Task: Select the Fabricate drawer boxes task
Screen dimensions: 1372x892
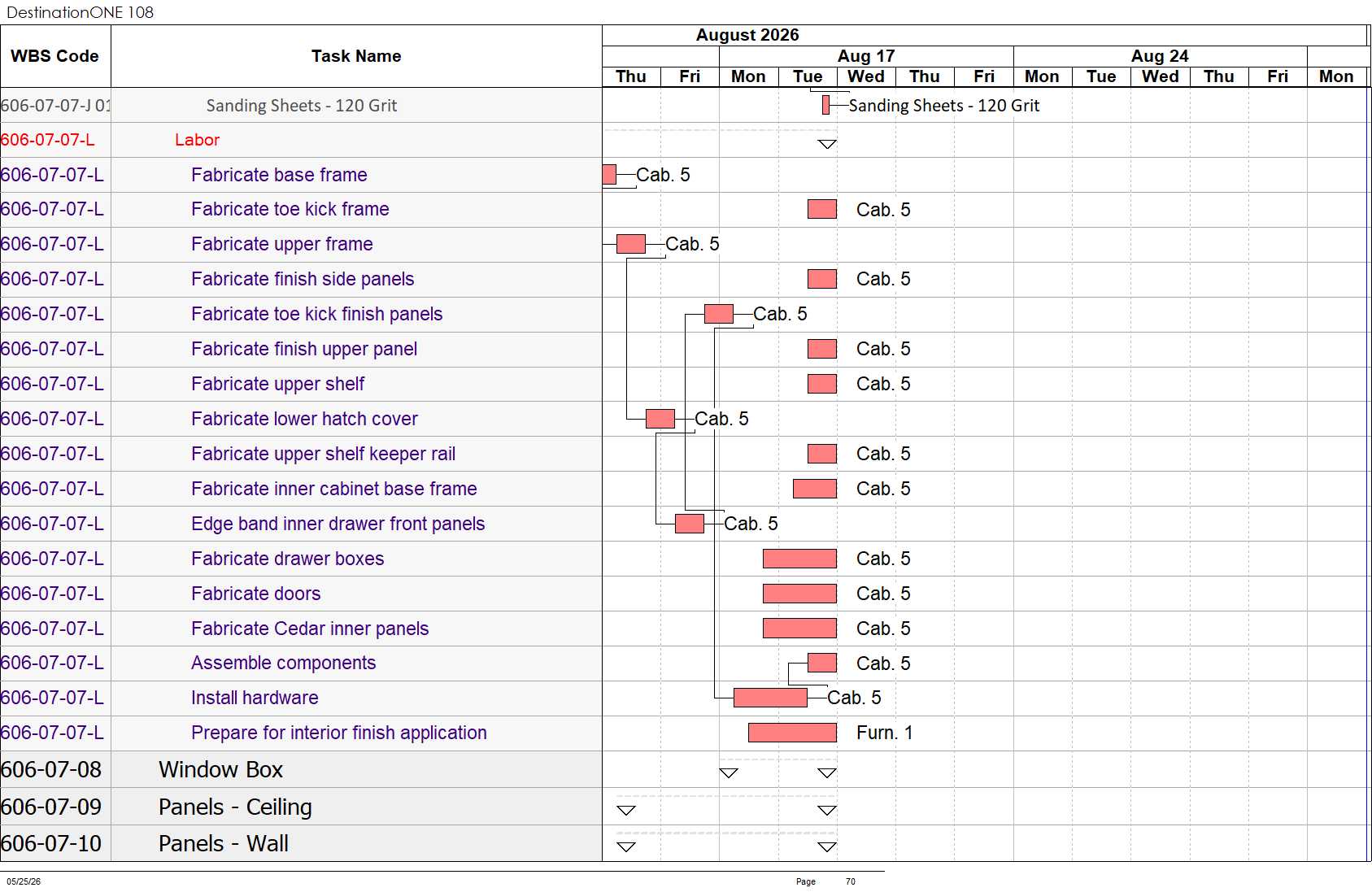Action: 288,559
